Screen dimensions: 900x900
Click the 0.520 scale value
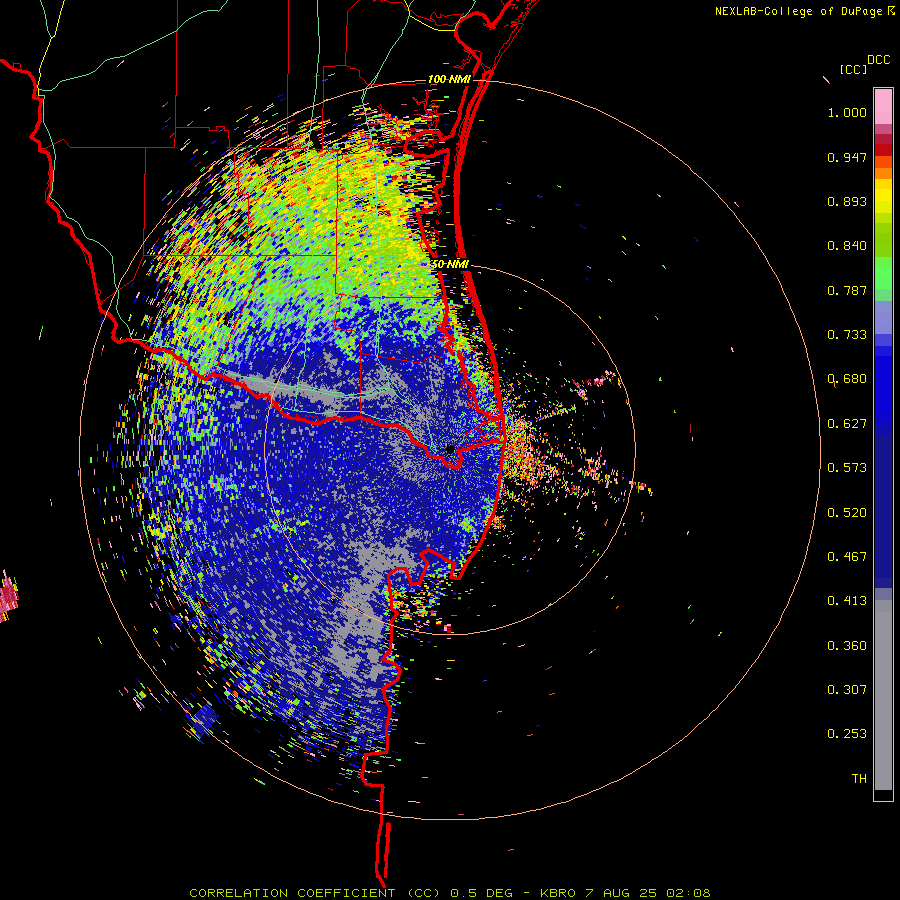click(x=847, y=513)
